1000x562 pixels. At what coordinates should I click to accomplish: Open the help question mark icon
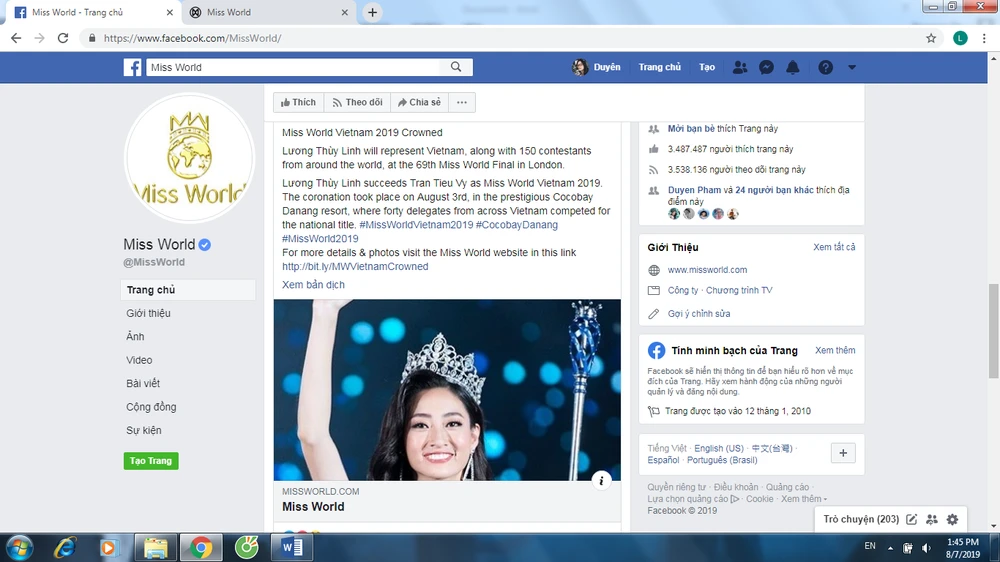pos(825,67)
